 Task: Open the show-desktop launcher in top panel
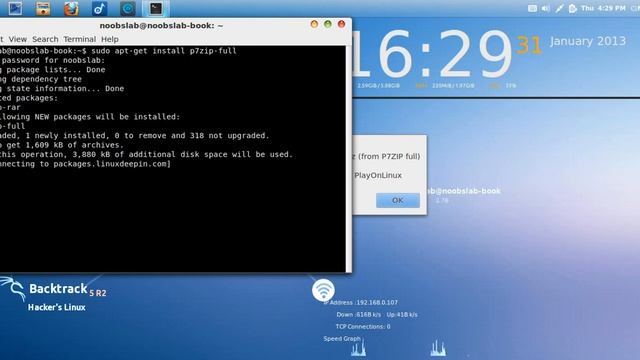tap(16, 8)
